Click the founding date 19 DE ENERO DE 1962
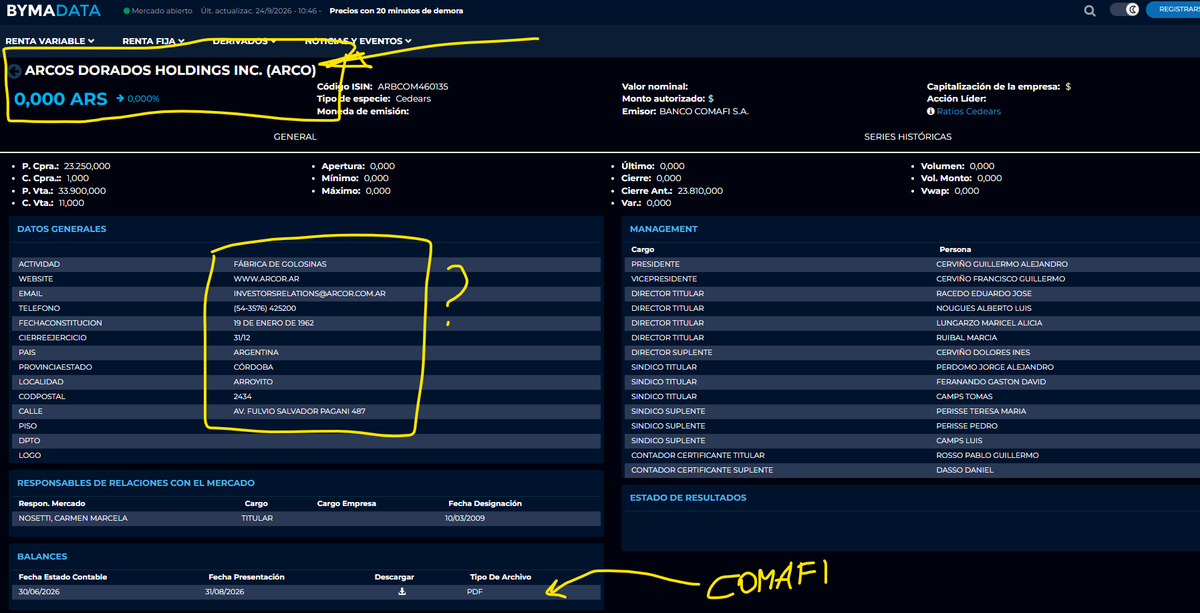 point(274,323)
